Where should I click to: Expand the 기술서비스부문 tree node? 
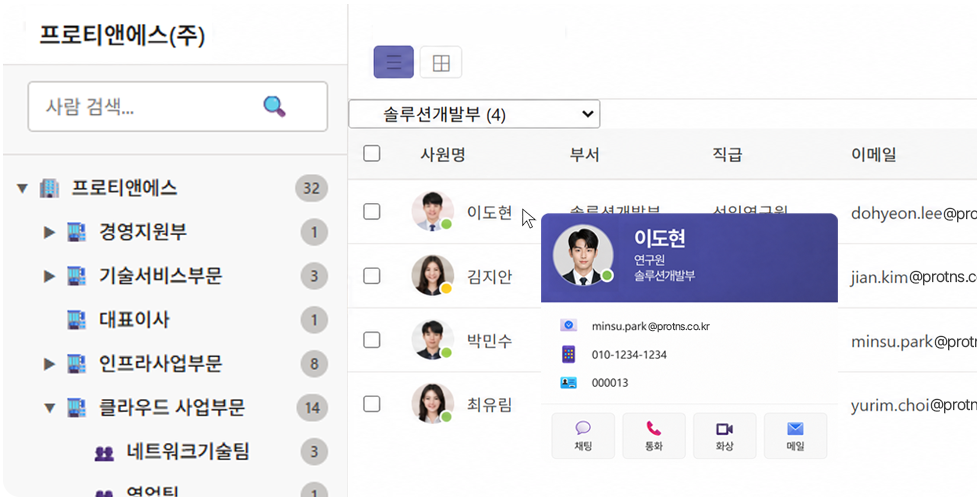click(x=49, y=276)
